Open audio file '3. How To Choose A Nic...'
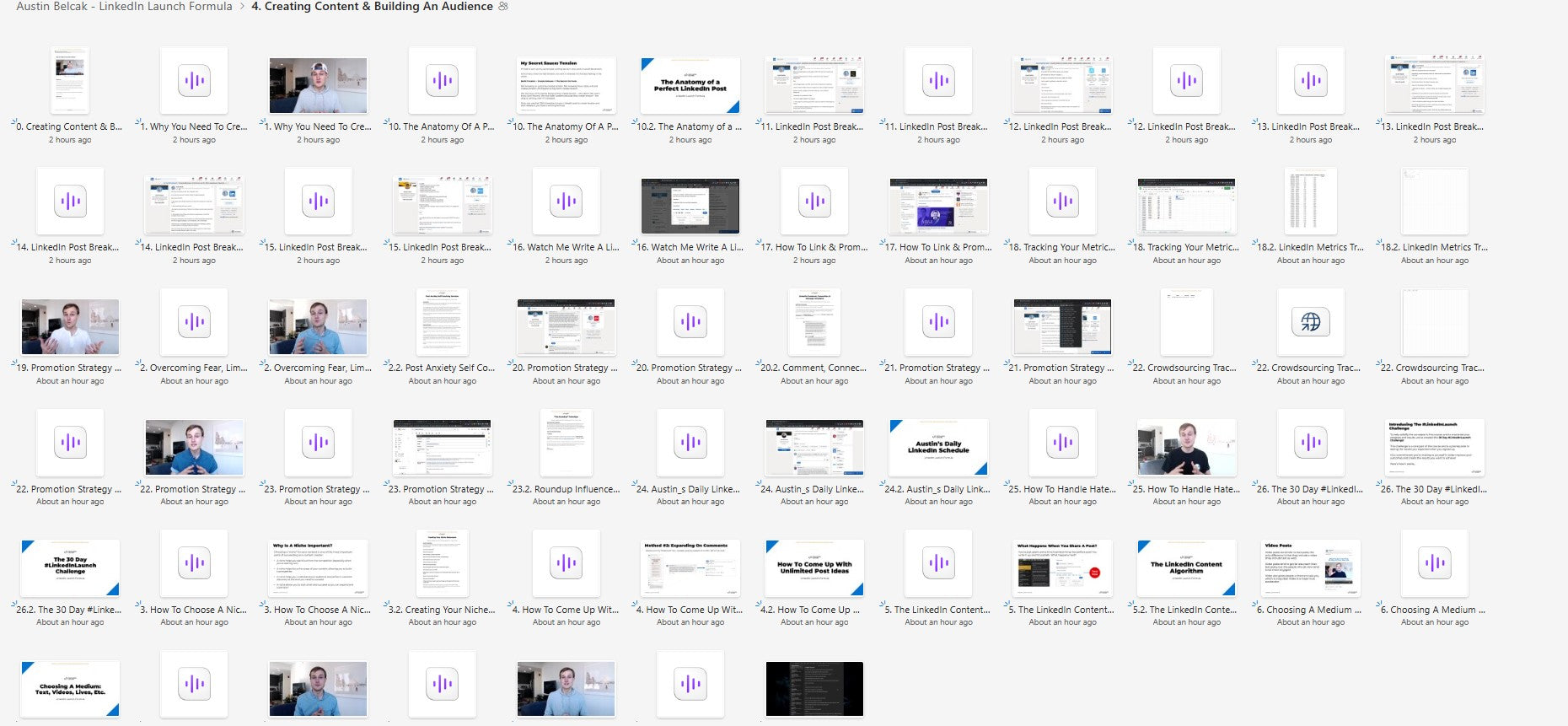 [194, 563]
